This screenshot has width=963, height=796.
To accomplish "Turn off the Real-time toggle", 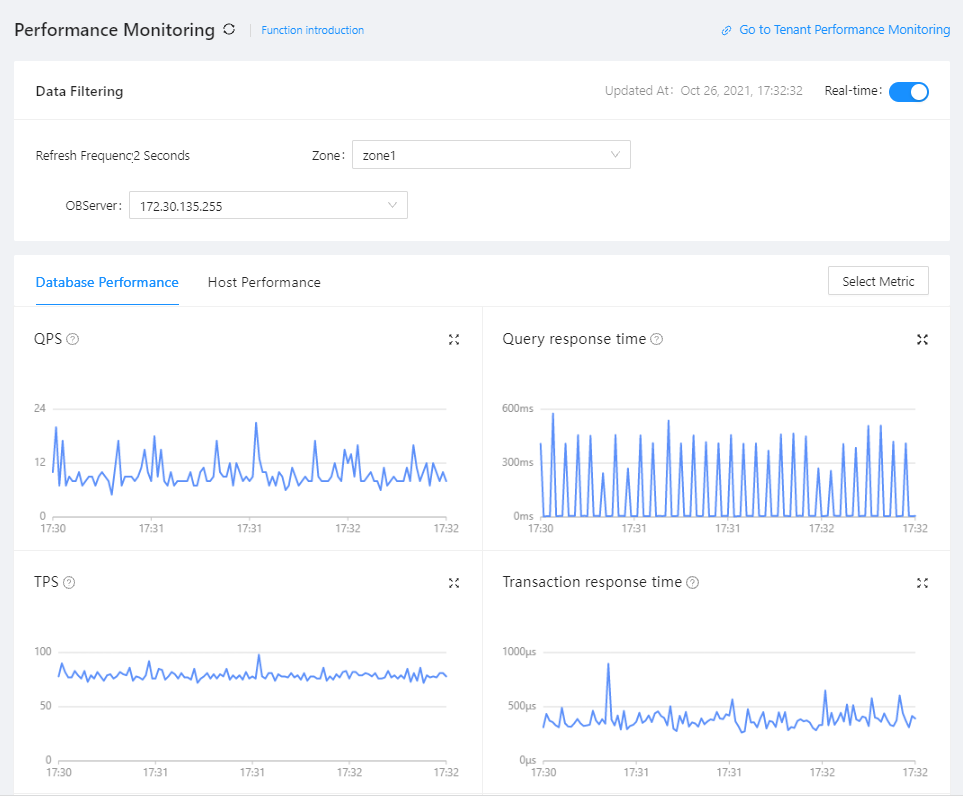I will click(x=908, y=92).
